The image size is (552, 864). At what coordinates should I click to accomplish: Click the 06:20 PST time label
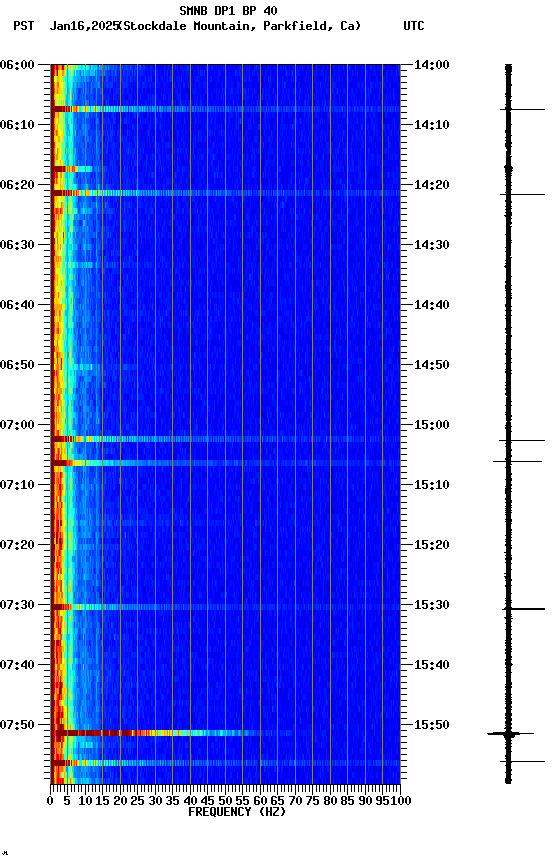coord(17,185)
